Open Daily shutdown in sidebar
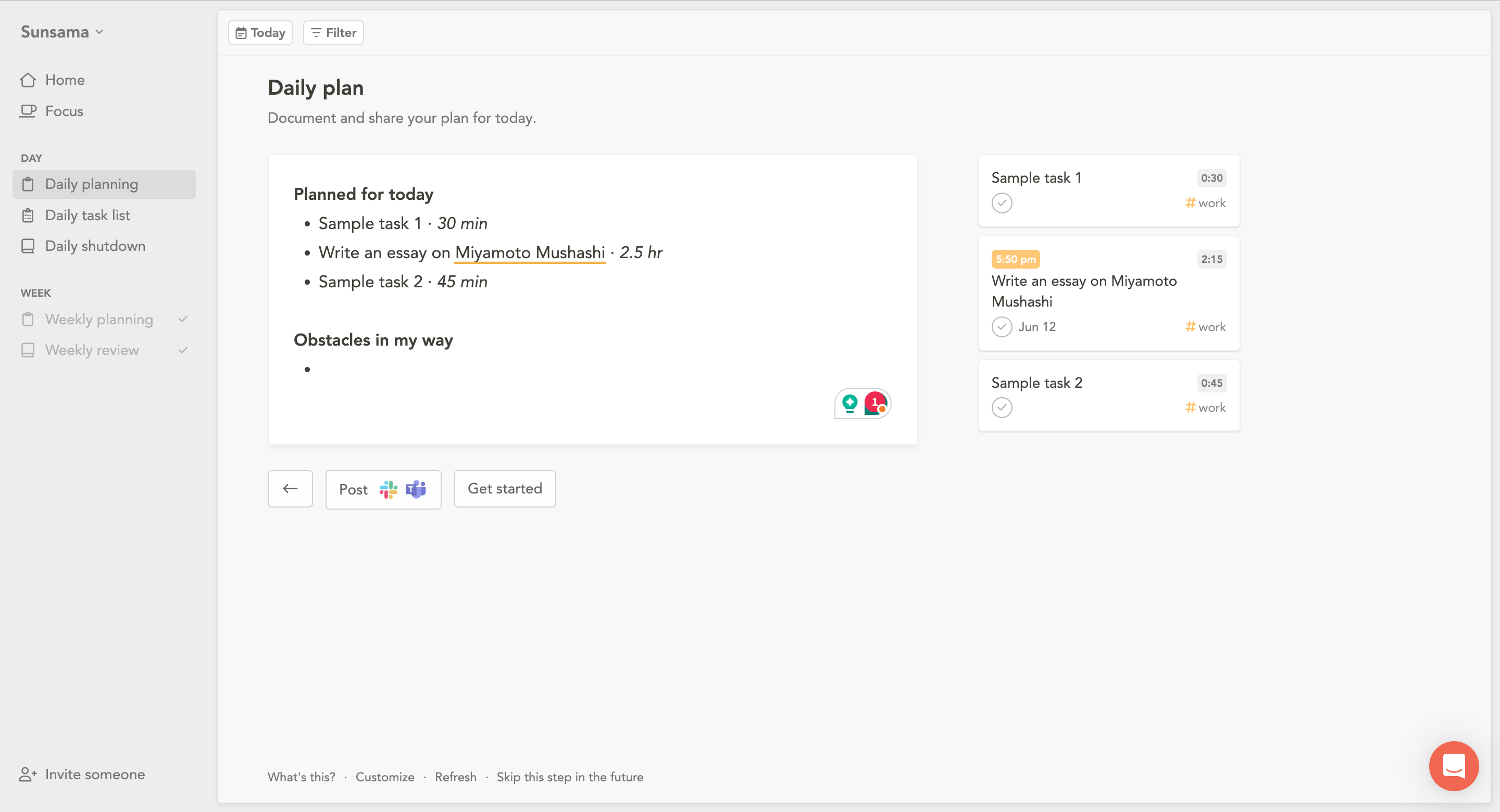 coord(95,246)
